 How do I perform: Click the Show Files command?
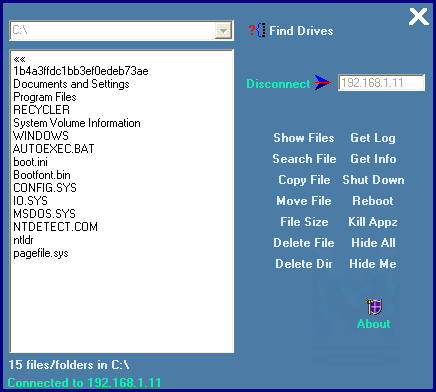[x=304, y=138]
